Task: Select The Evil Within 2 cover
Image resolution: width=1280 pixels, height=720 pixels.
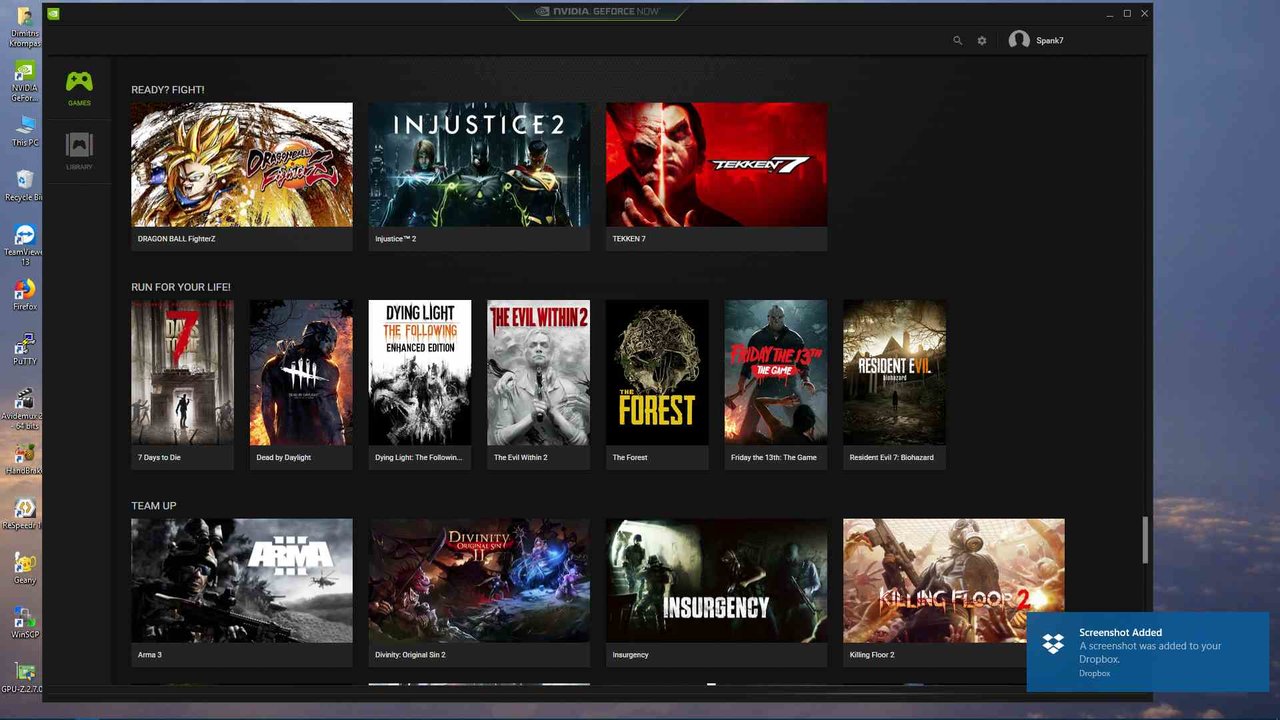Action: 538,372
